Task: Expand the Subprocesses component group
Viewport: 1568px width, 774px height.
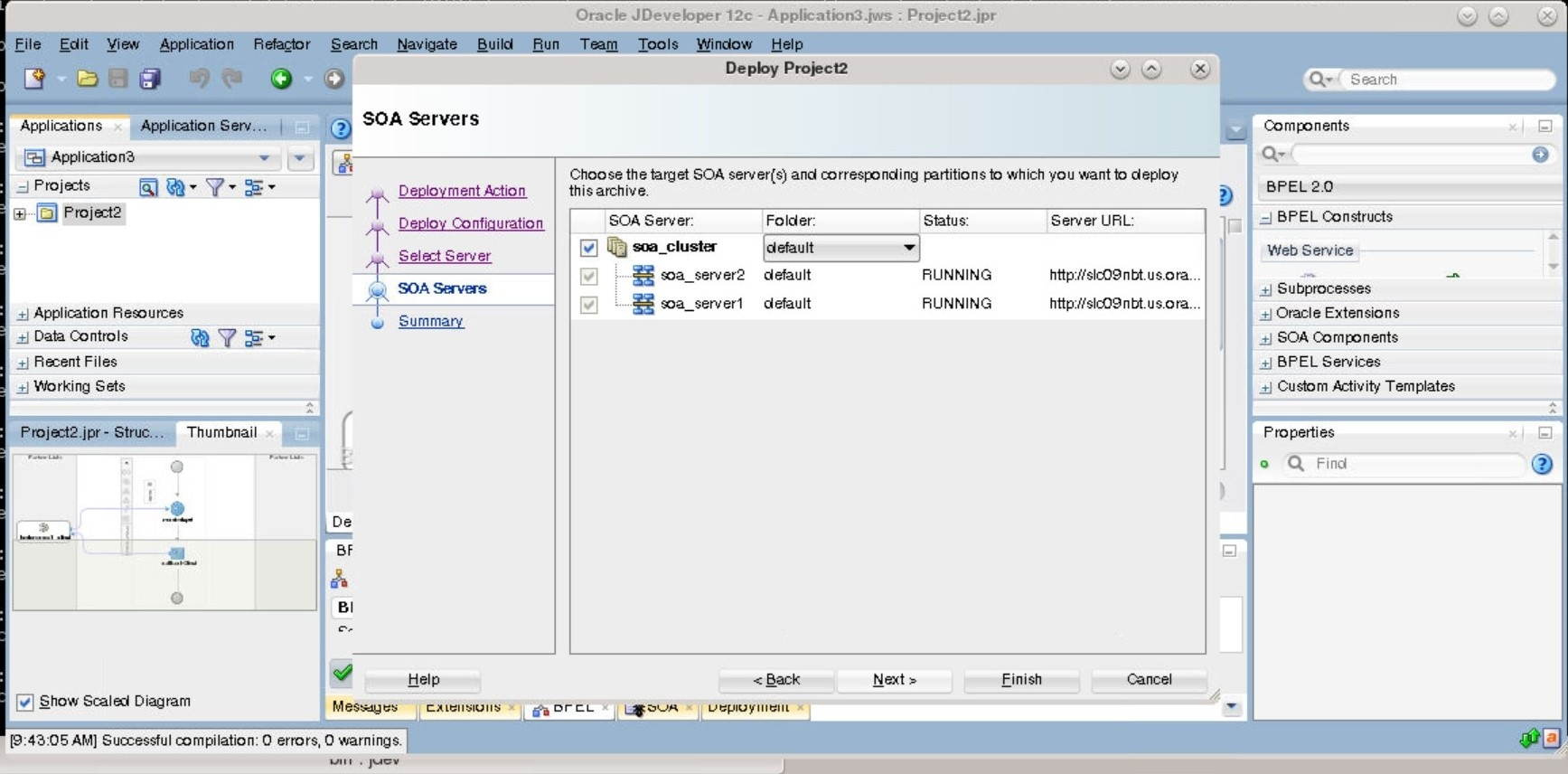Action: 1266,289
